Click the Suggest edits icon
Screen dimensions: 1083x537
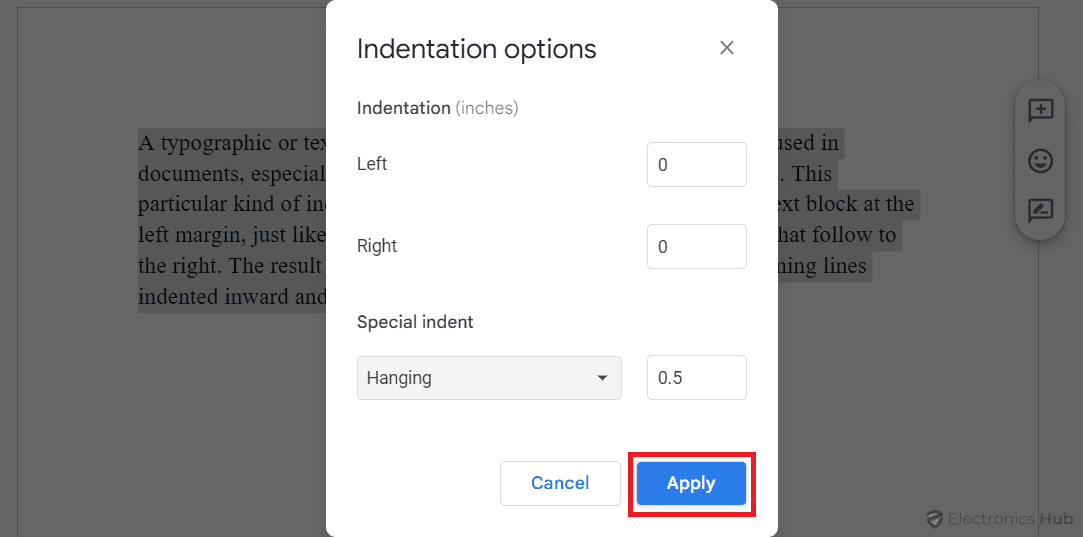(x=1041, y=211)
